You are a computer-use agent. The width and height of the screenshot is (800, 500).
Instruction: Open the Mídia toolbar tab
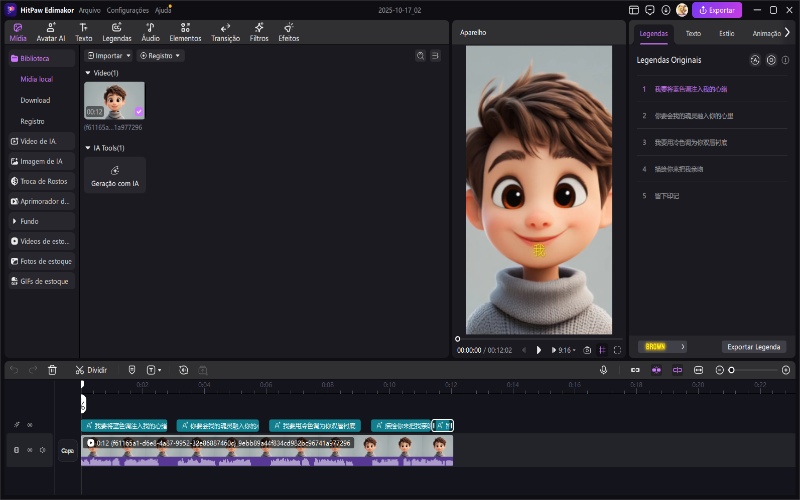[x=18, y=32]
